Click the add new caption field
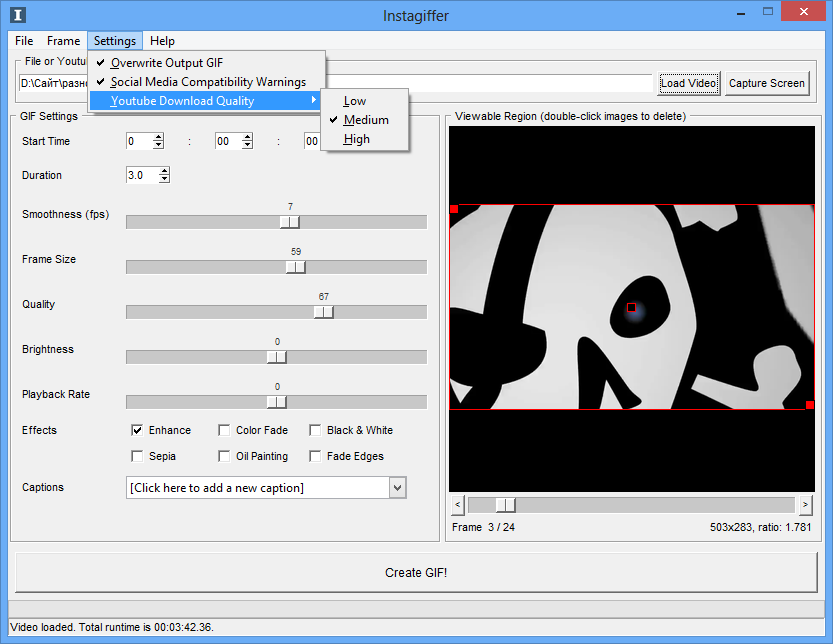Image resolution: width=833 pixels, height=644 pixels. pos(258,488)
